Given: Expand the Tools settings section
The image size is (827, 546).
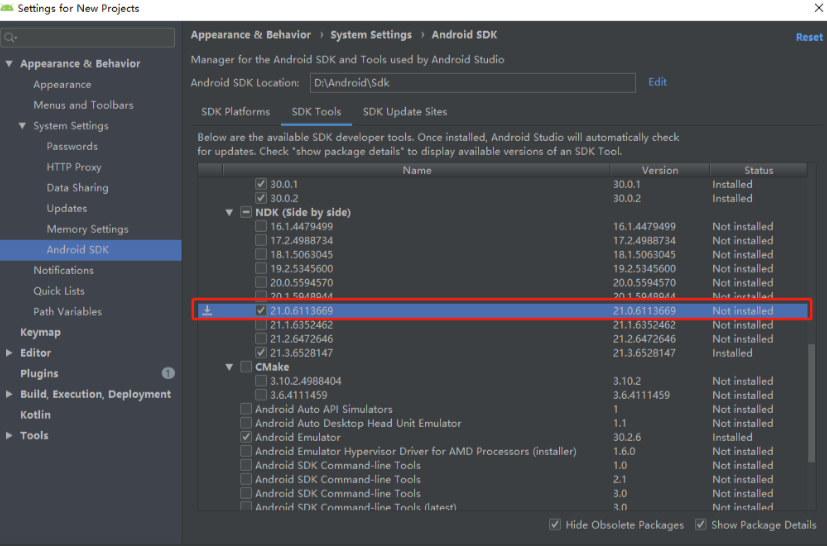Looking at the screenshot, I should click(9, 435).
